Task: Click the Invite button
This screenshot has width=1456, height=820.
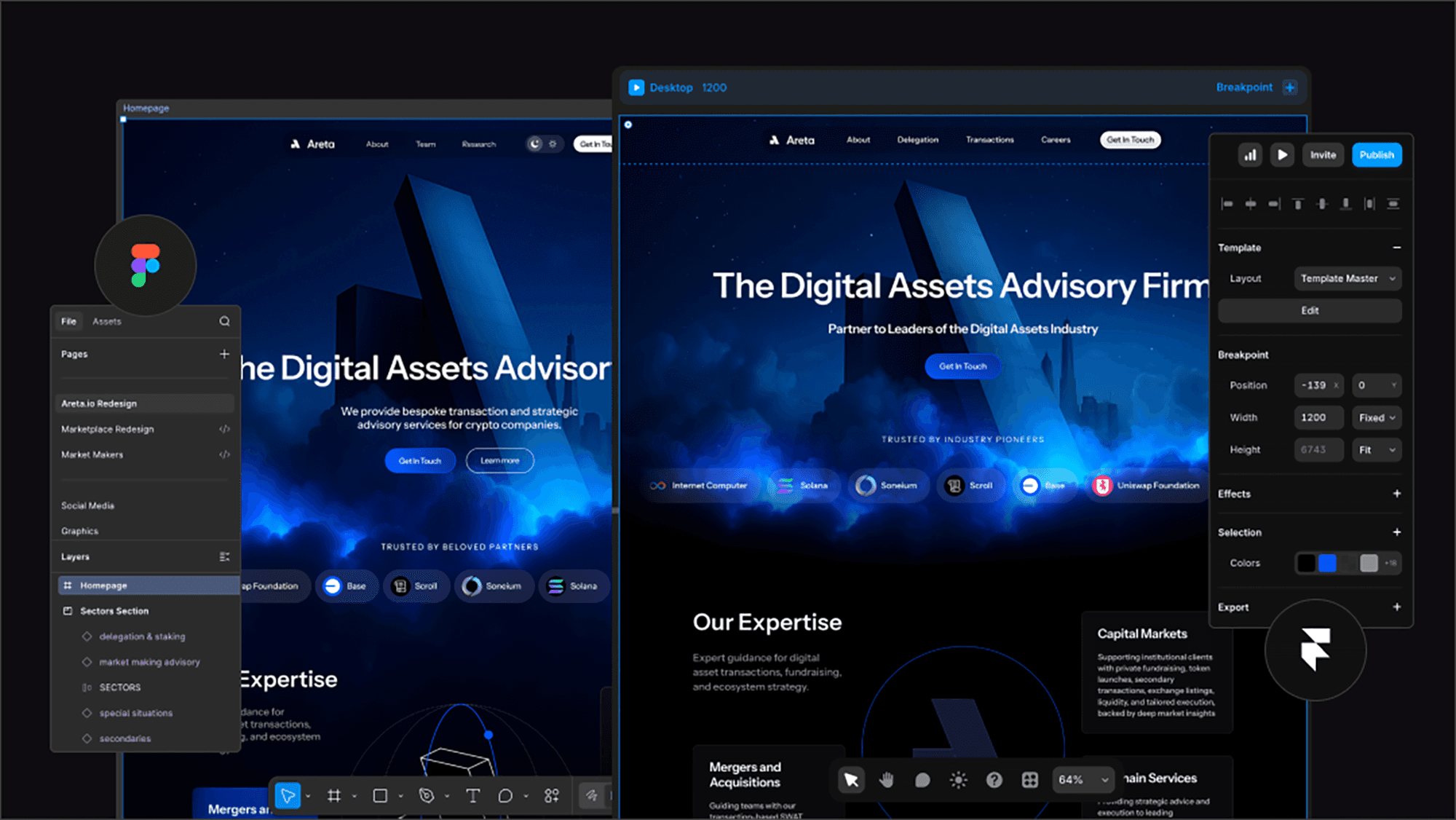Action: (1323, 154)
